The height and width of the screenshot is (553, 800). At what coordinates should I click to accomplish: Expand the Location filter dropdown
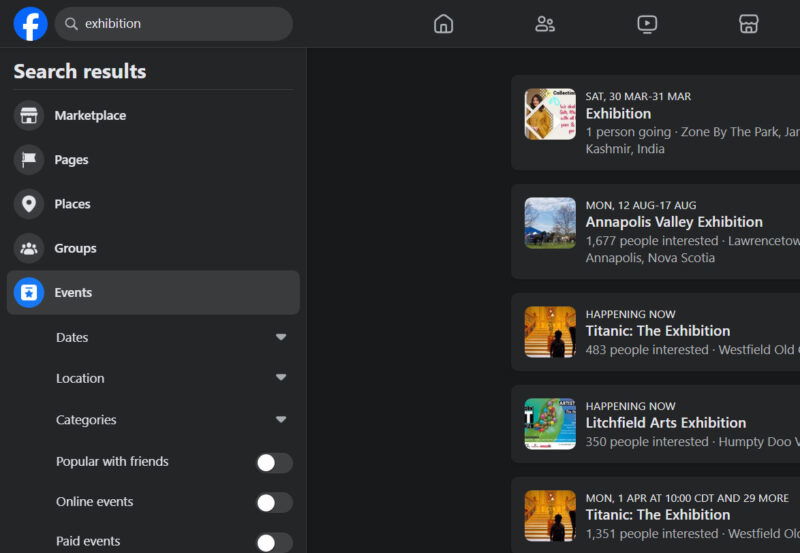coord(171,378)
